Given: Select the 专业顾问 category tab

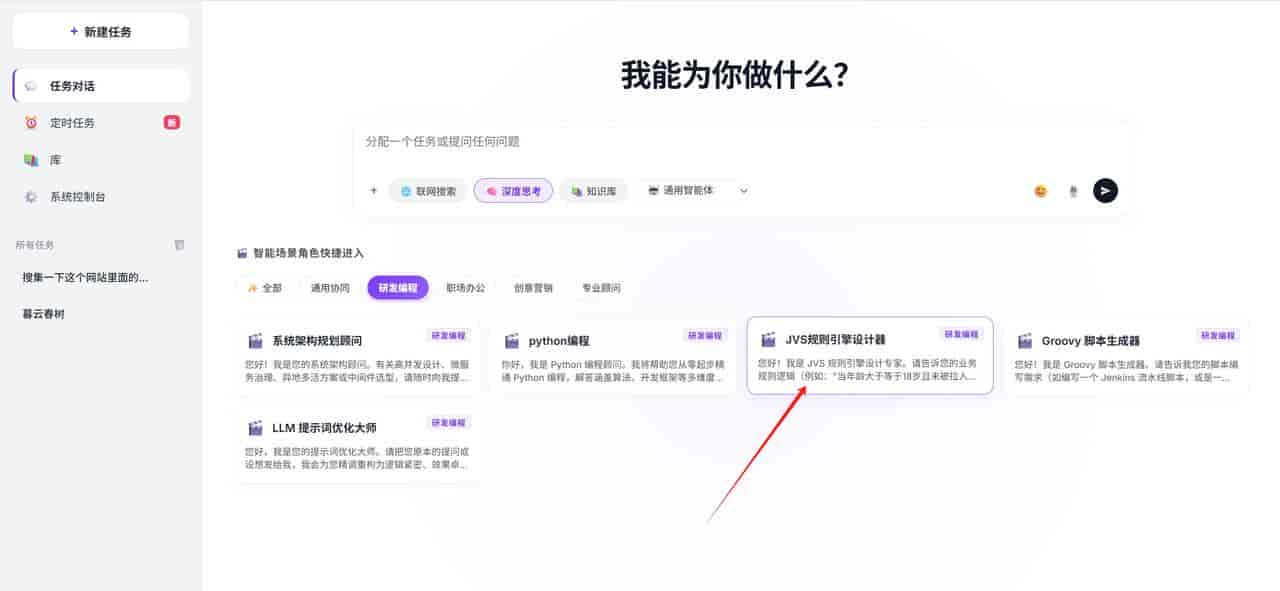Looking at the screenshot, I should tap(602, 288).
